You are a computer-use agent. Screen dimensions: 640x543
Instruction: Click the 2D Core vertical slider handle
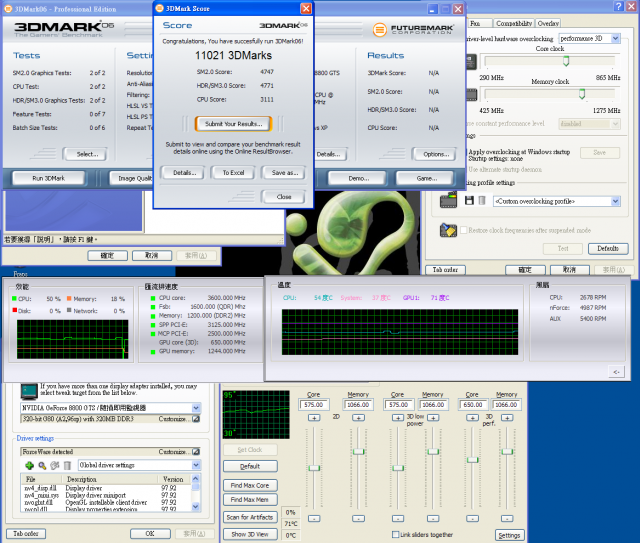point(314,468)
